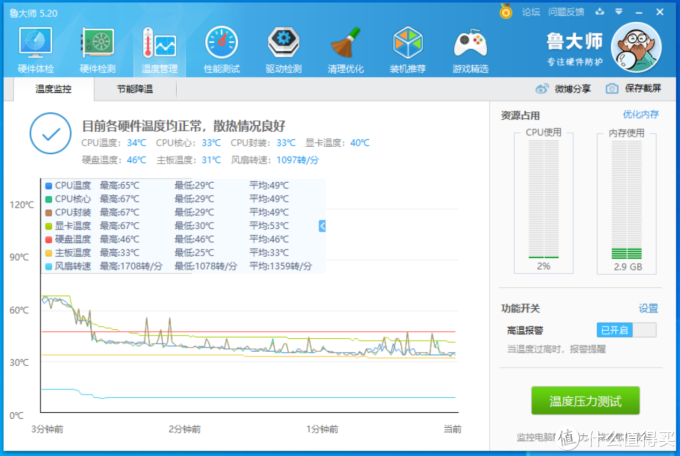This screenshot has height=456, width=680.
Task: Open the 性能测试 gauge icon
Action: pyautogui.click(x=222, y=43)
